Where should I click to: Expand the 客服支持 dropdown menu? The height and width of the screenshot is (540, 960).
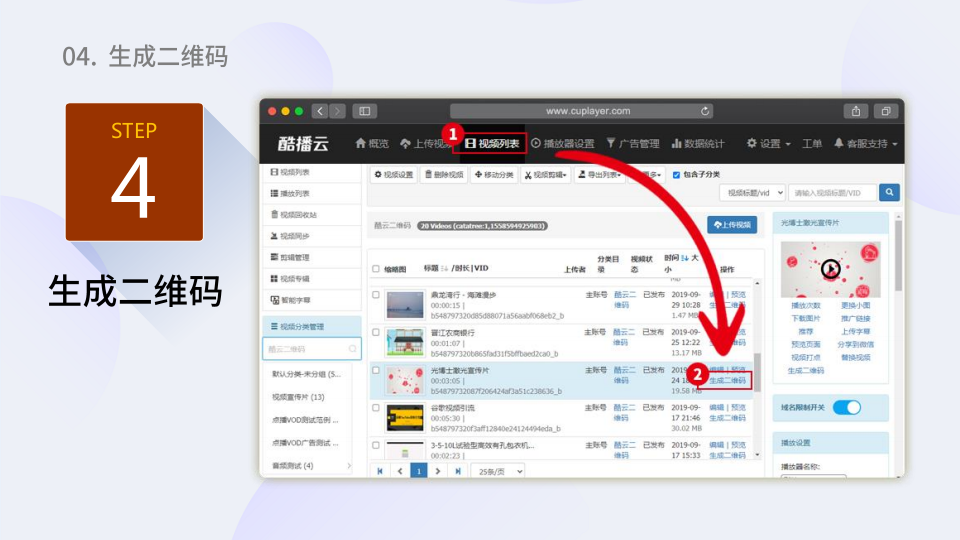(x=866, y=143)
